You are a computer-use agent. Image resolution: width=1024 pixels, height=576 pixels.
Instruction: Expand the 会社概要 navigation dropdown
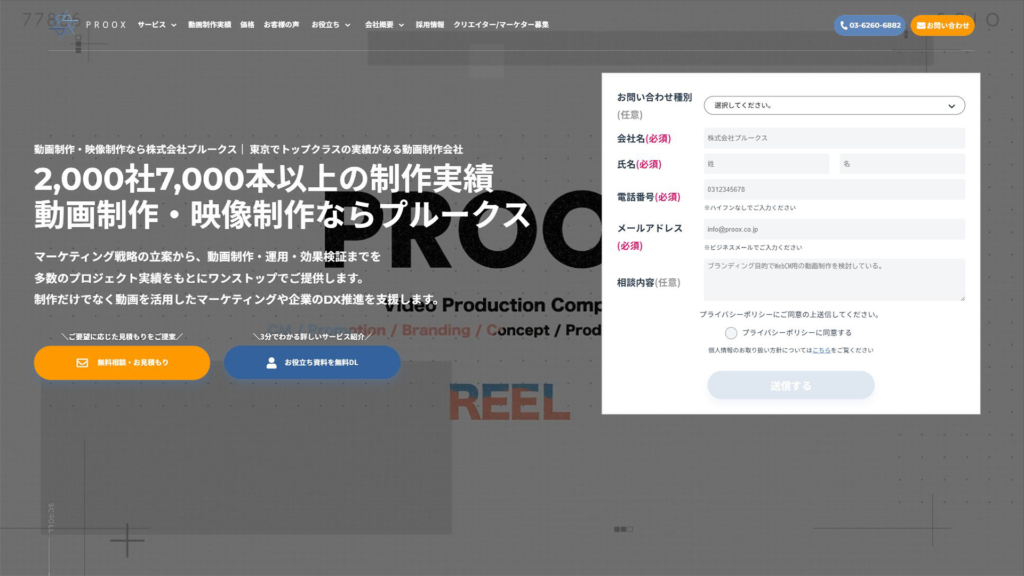pos(384,24)
